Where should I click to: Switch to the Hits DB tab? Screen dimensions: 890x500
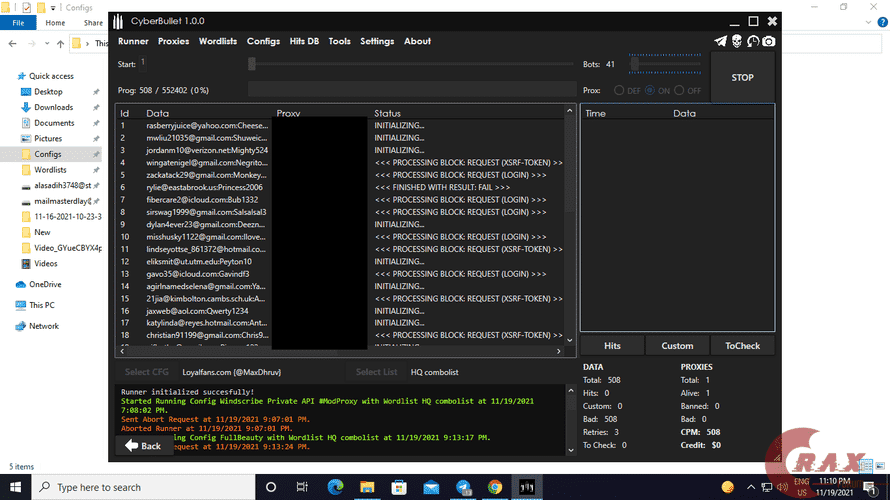click(x=304, y=41)
